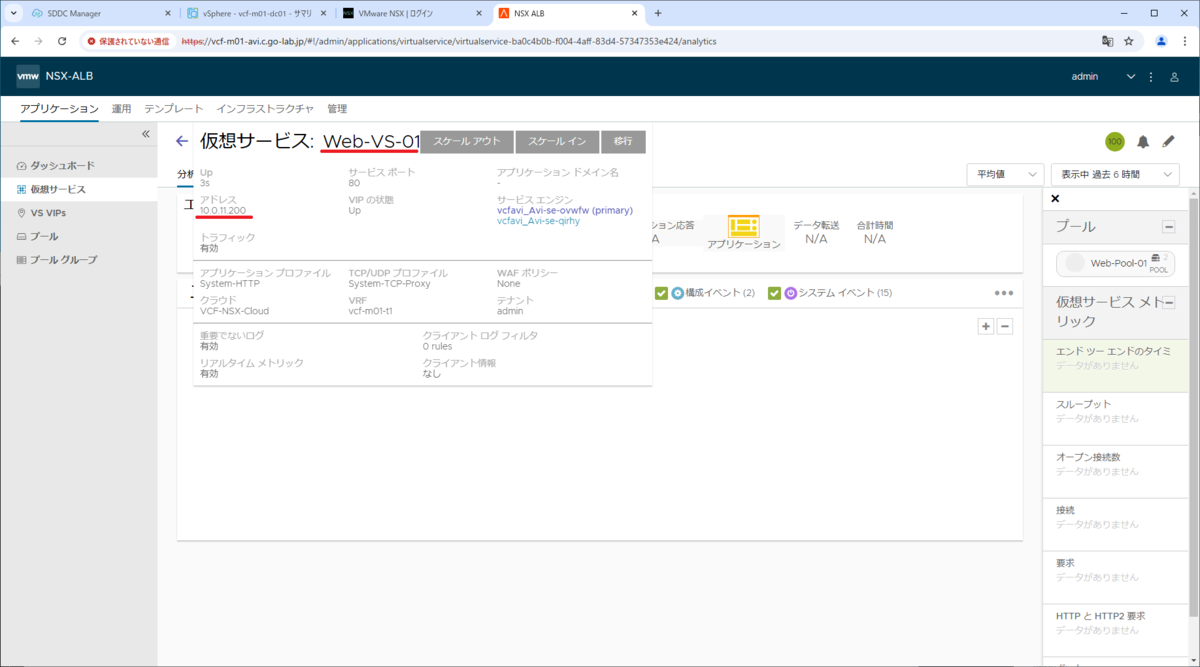Click the browser back arrow
This screenshot has width=1200, height=667.
pyautogui.click(x=15, y=41)
